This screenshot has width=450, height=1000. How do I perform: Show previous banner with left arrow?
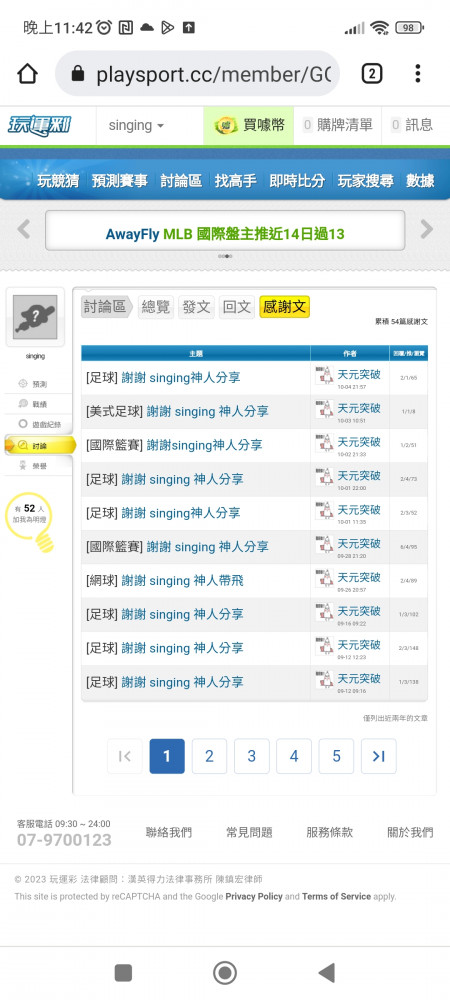tap(24, 229)
